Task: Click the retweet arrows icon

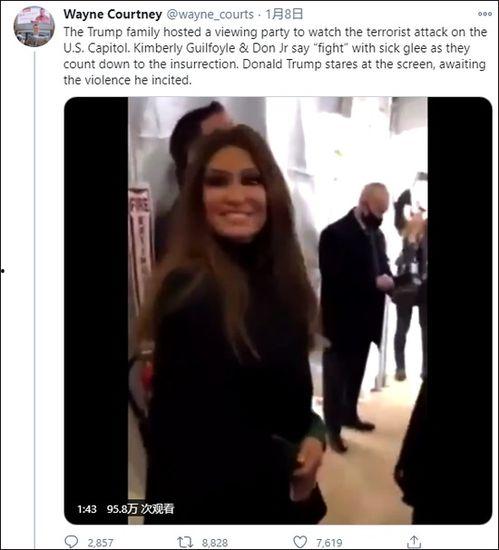Action: click(x=185, y=542)
